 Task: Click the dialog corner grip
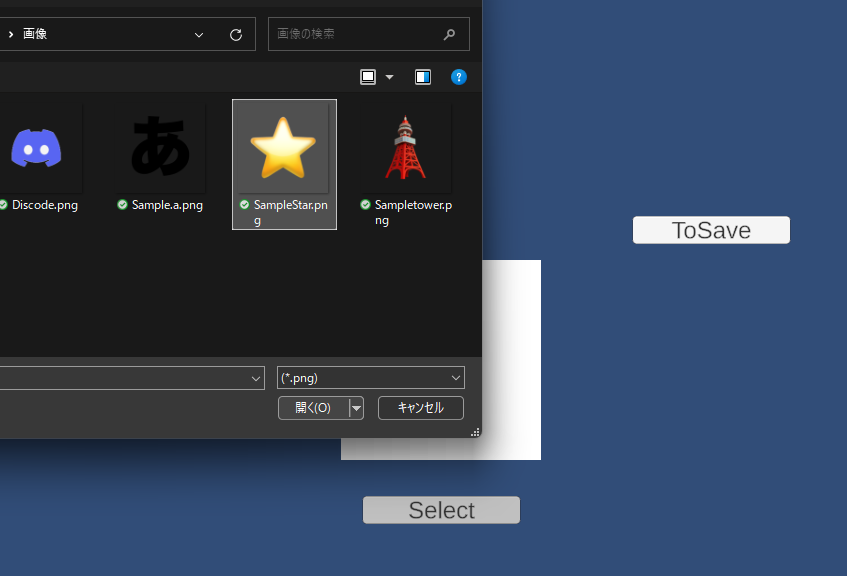[475, 432]
